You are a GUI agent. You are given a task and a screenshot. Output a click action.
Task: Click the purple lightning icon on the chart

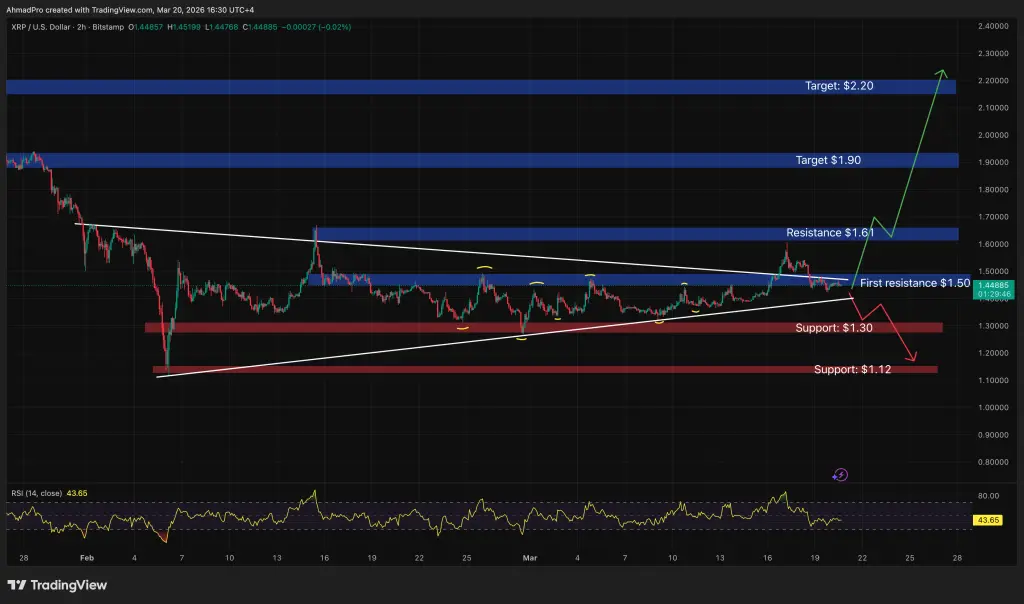(840, 474)
